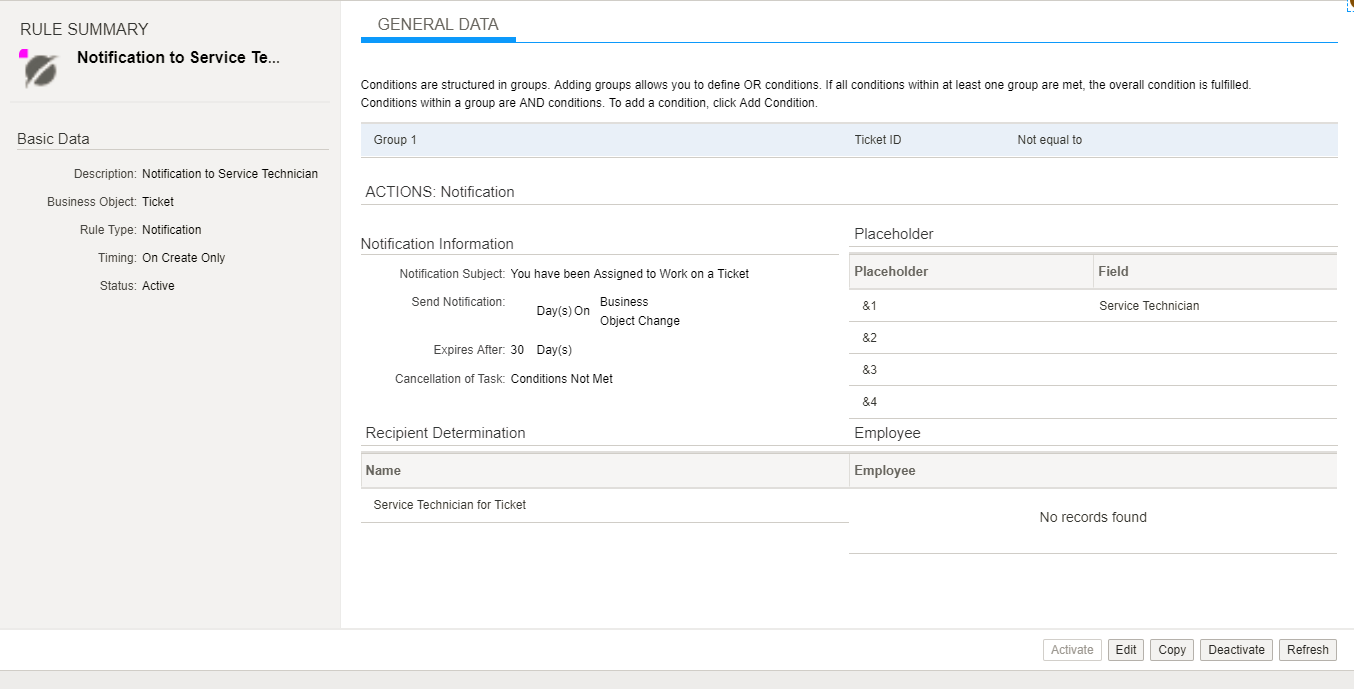
Task: Click the Status value 'Active'
Action: click(158, 286)
